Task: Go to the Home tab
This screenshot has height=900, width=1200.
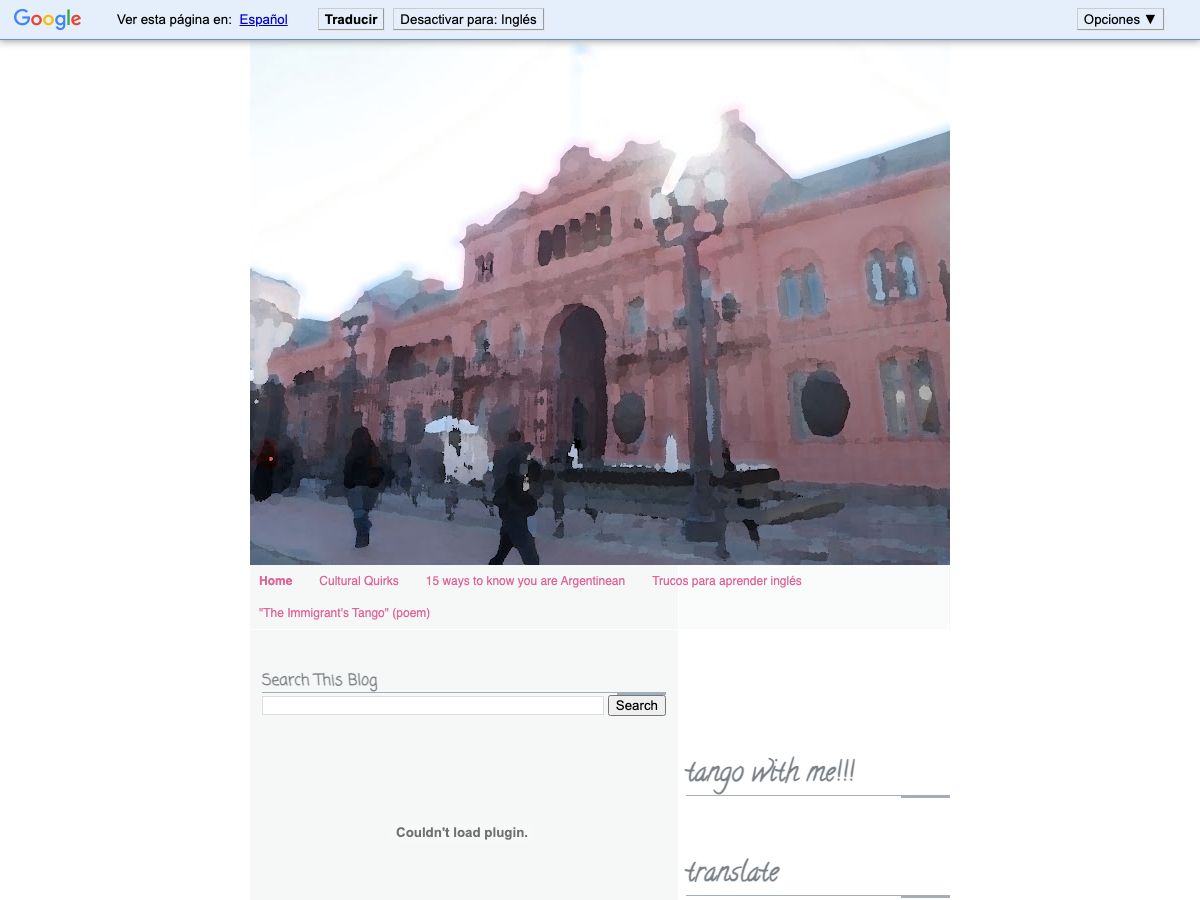Action: 276,581
